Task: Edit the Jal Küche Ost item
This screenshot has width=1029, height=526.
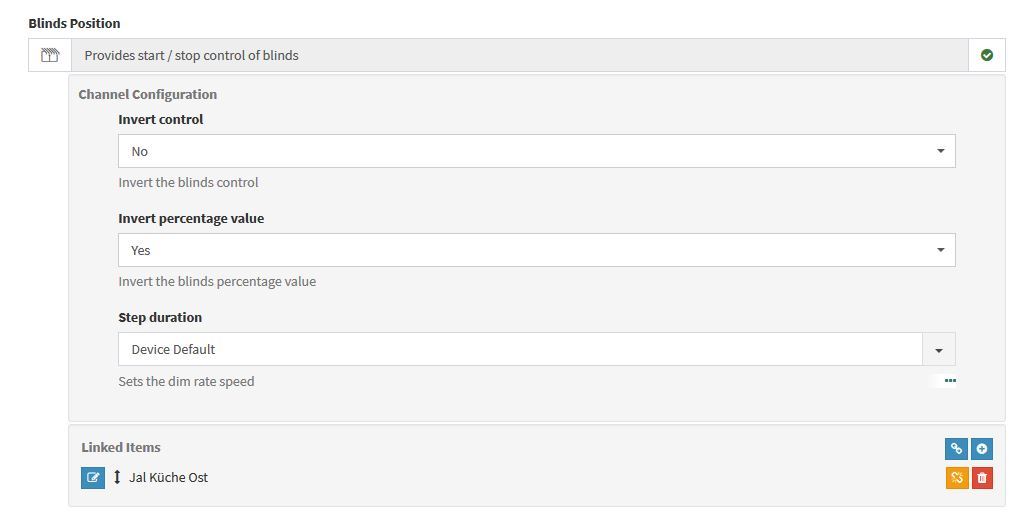Action: (93, 478)
